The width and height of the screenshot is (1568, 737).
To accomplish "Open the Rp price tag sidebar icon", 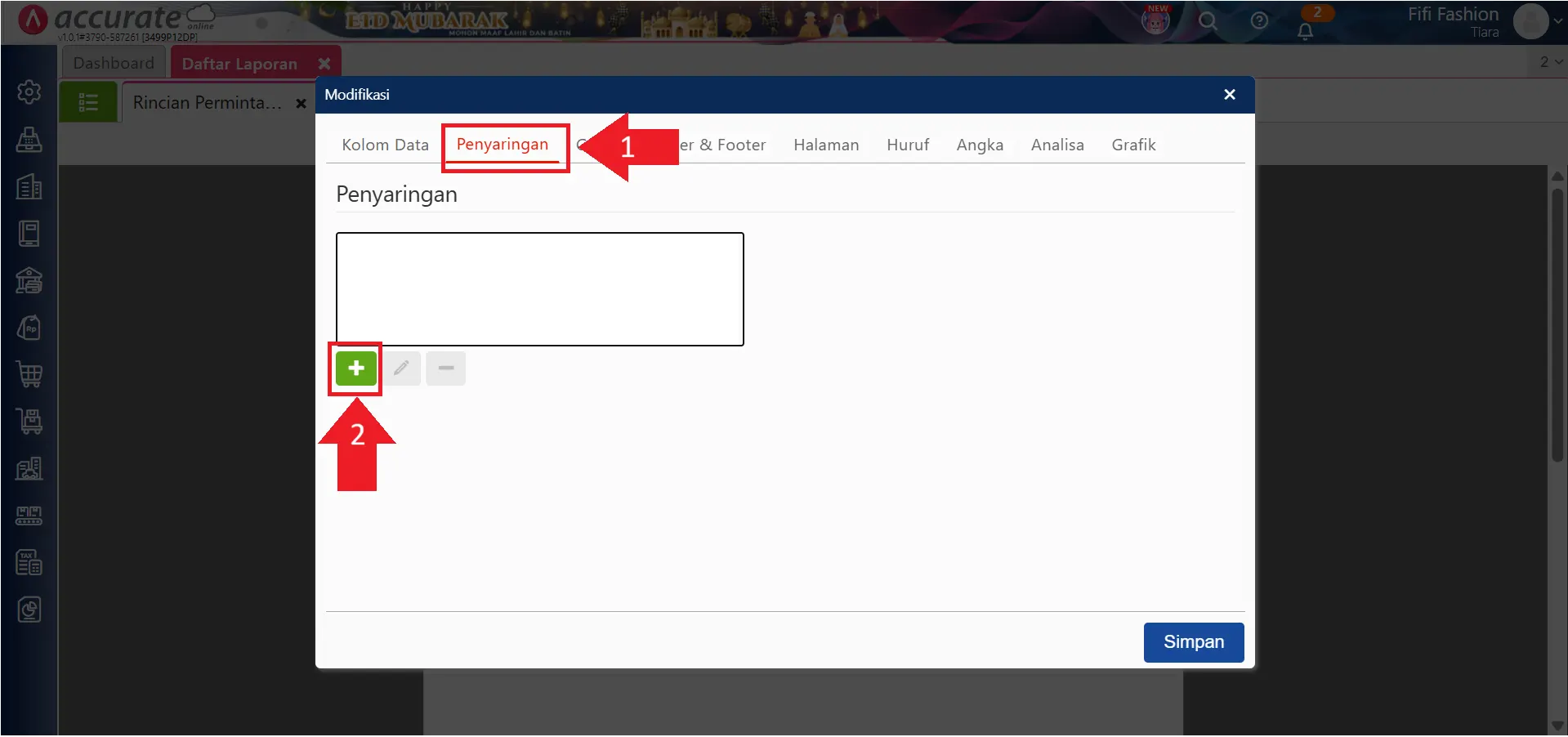I will tap(29, 328).
